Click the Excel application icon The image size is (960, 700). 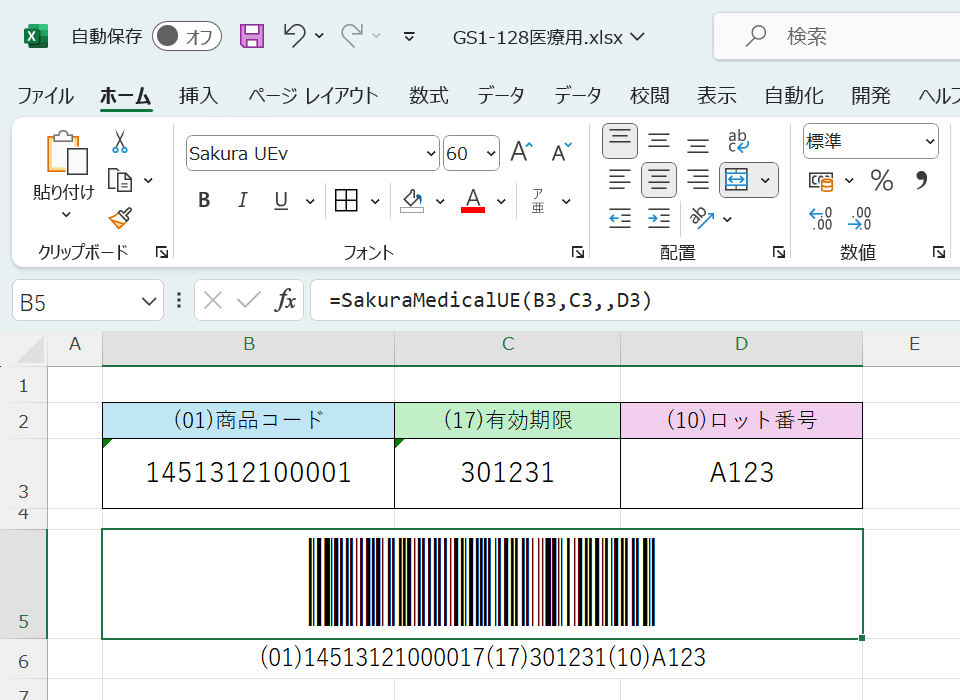36,37
